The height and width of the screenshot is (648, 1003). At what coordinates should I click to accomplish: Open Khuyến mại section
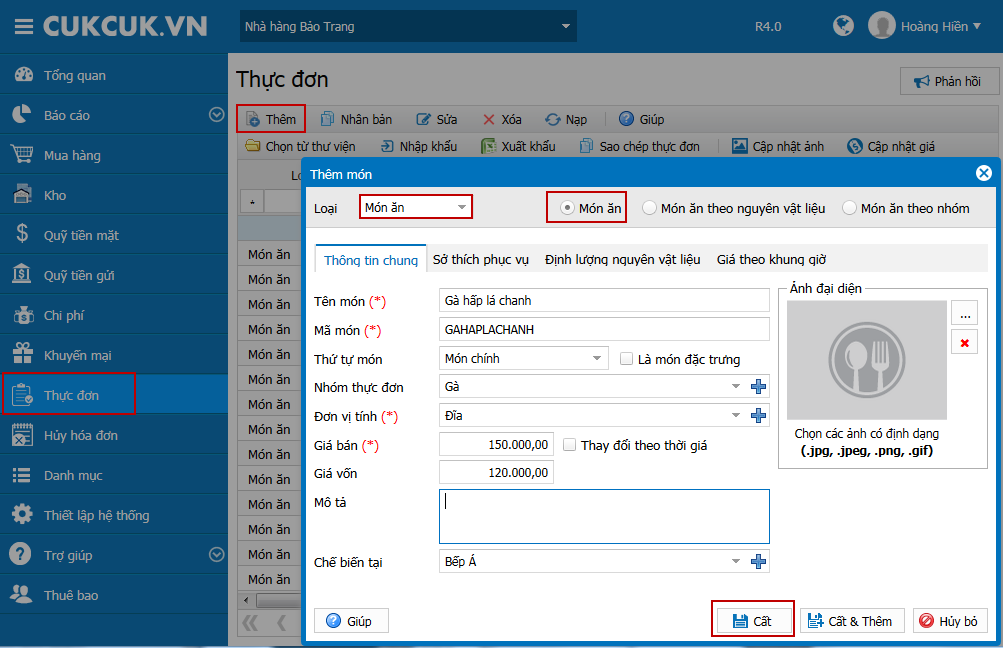tap(114, 355)
